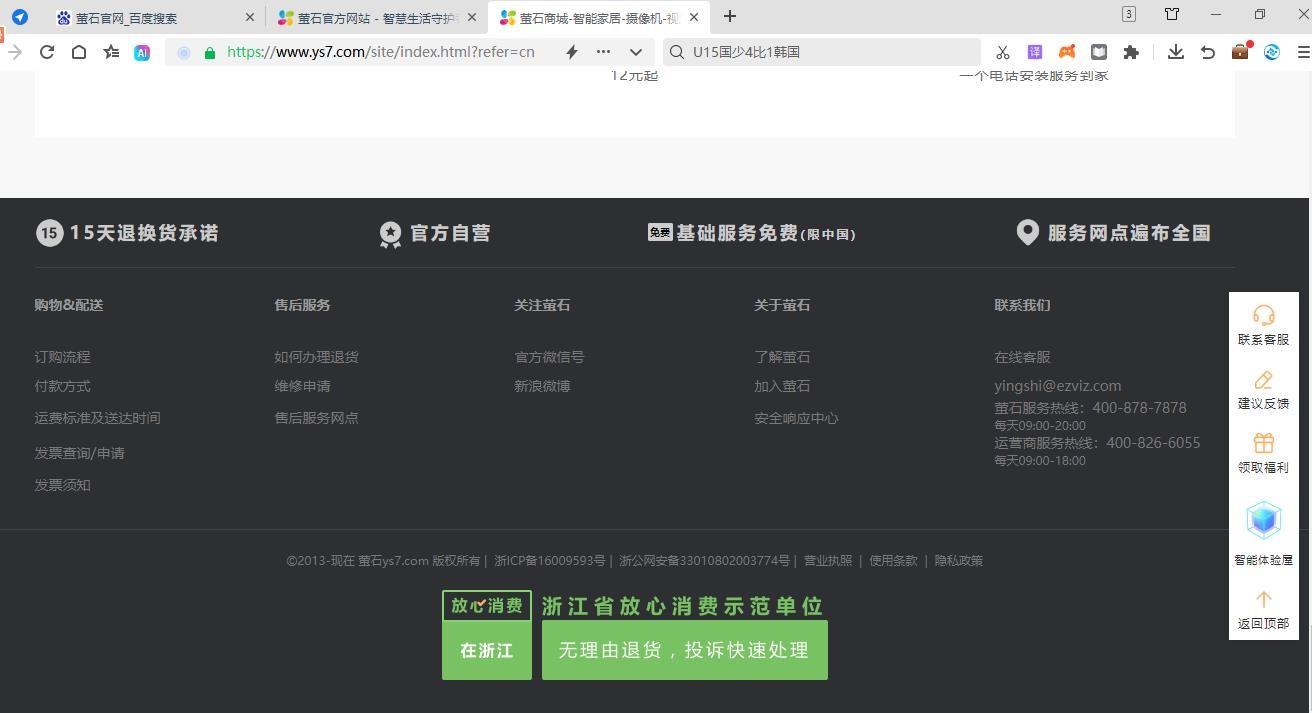Screen dimensions: 1312x713
Task: Go to the browser home page icon
Action: (x=79, y=52)
